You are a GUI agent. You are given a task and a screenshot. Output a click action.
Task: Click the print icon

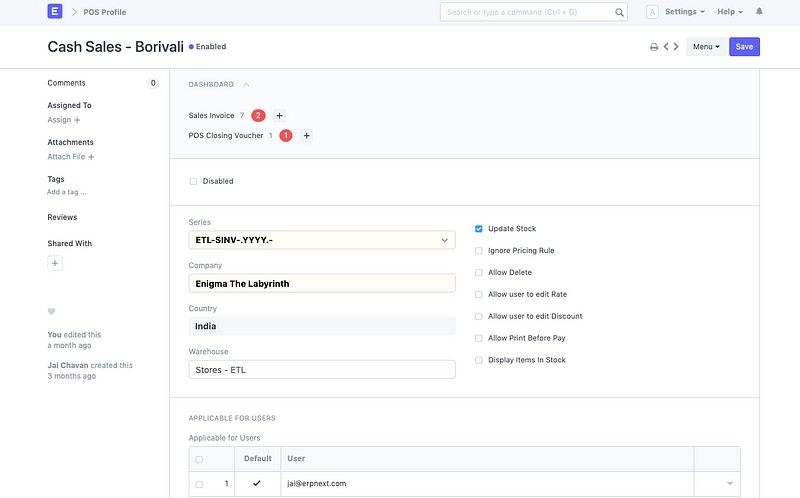(654, 47)
